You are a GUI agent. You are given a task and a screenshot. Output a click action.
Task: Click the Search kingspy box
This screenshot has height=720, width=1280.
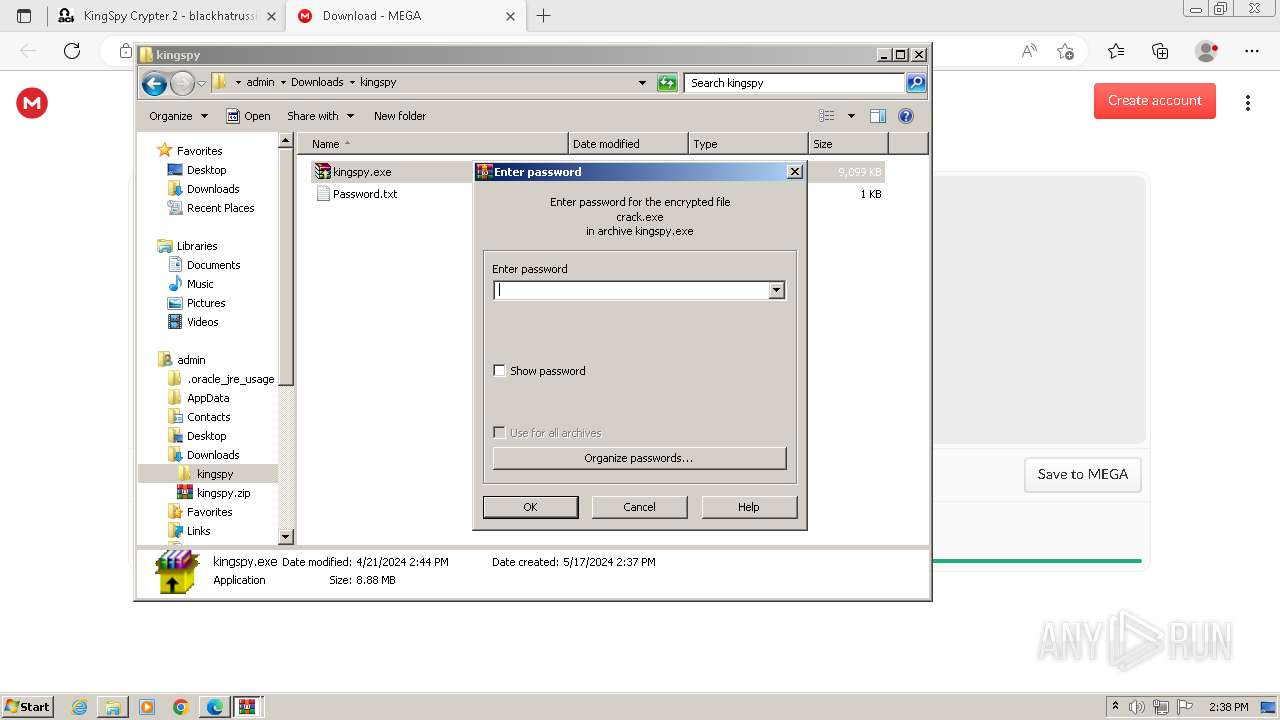[x=795, y=83]
